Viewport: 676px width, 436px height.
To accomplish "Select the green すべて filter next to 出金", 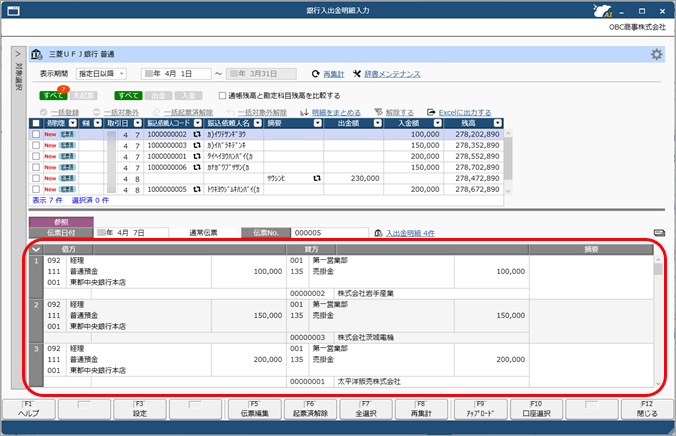I will click(x=128, y=96).
